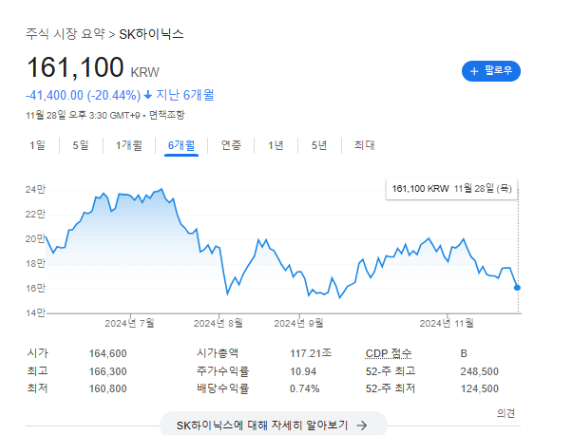Click the 배당수익률 value 0.74%

(x=305, y=389)
